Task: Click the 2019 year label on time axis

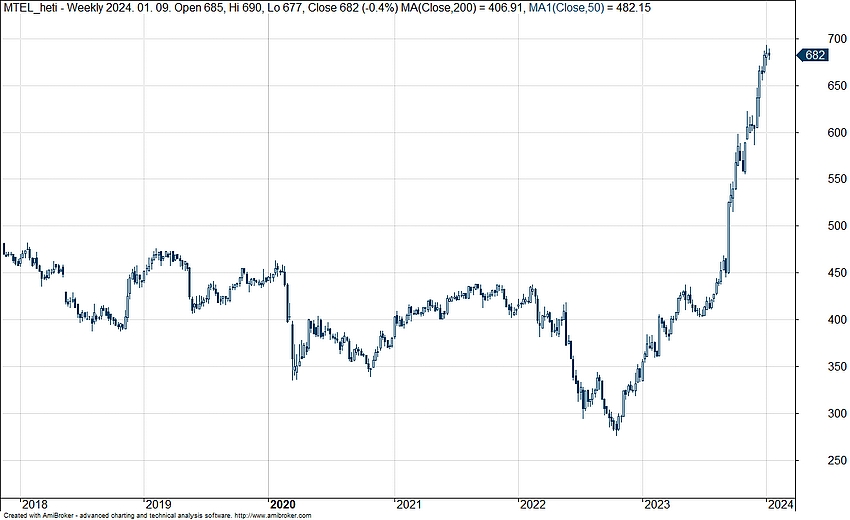Action: click(x=158, y=505)
